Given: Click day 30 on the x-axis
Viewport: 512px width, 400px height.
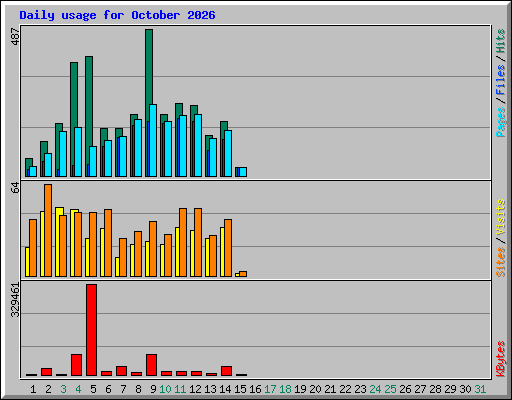Looking at the screenshot, I should (465, 389).
